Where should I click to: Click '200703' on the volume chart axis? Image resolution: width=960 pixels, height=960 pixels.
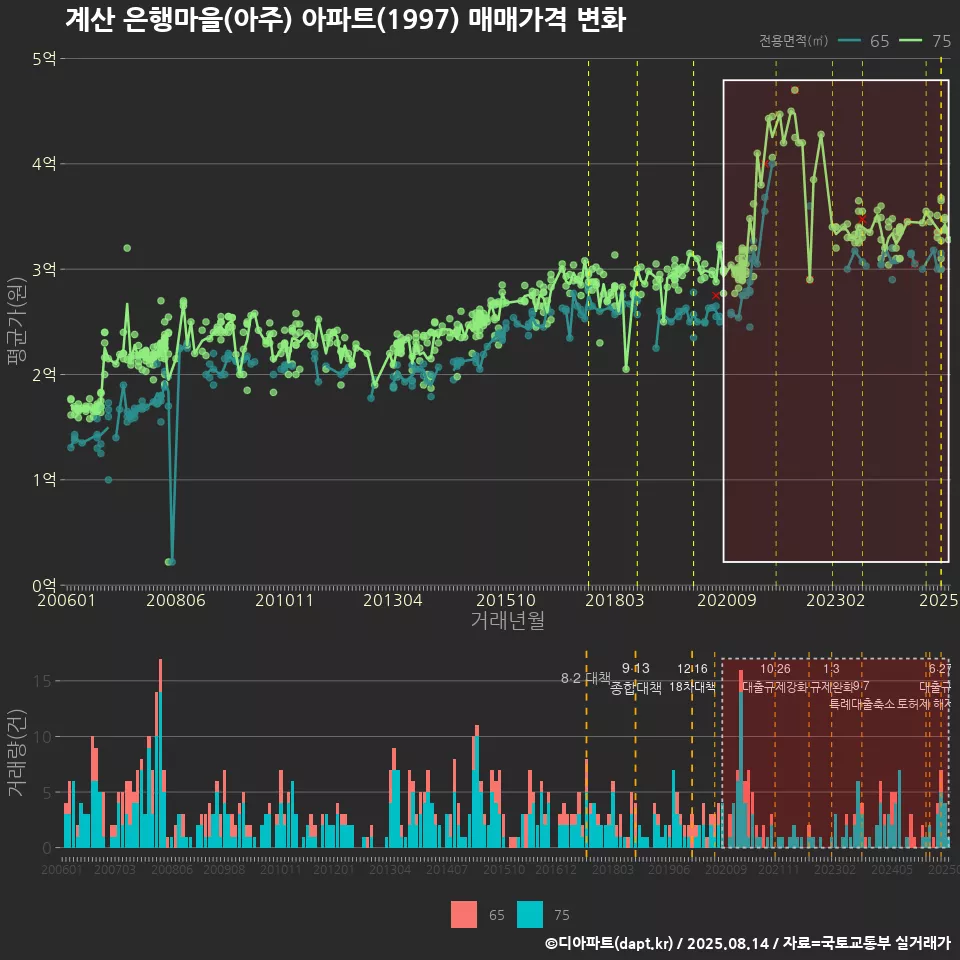(114, 869)
